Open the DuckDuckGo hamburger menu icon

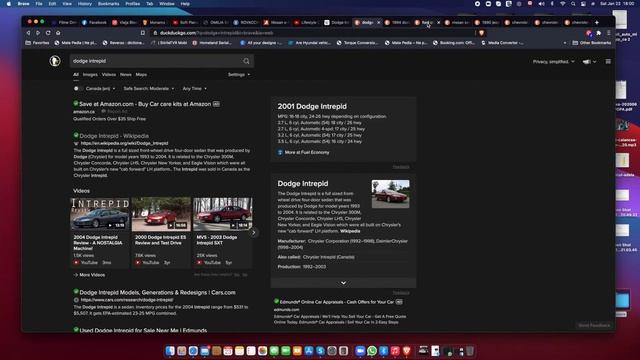(608, 62)
